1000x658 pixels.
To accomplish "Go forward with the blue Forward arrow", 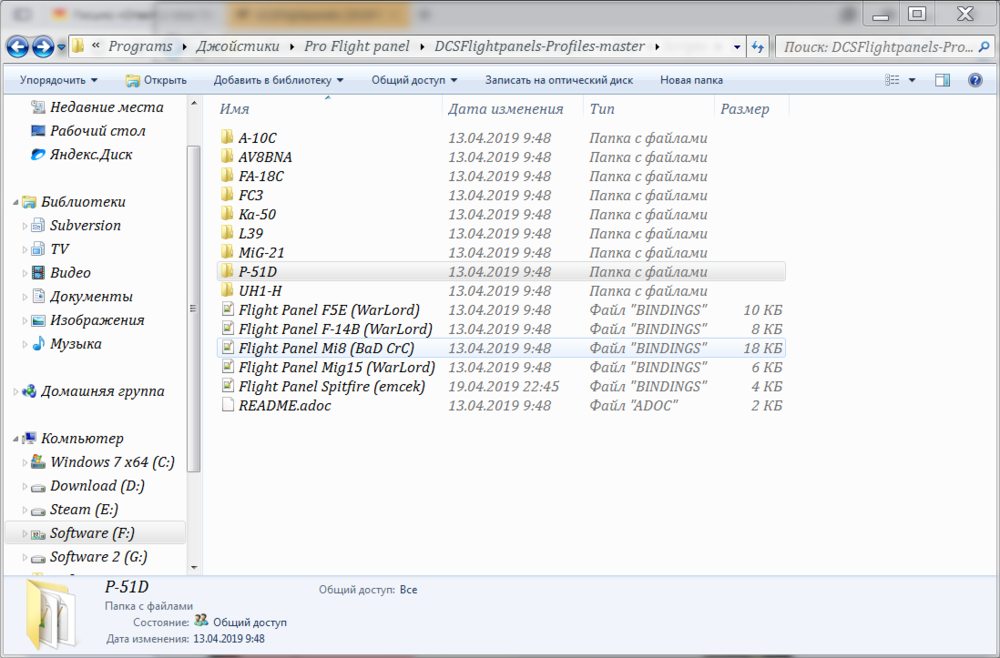I will [43, 47].
